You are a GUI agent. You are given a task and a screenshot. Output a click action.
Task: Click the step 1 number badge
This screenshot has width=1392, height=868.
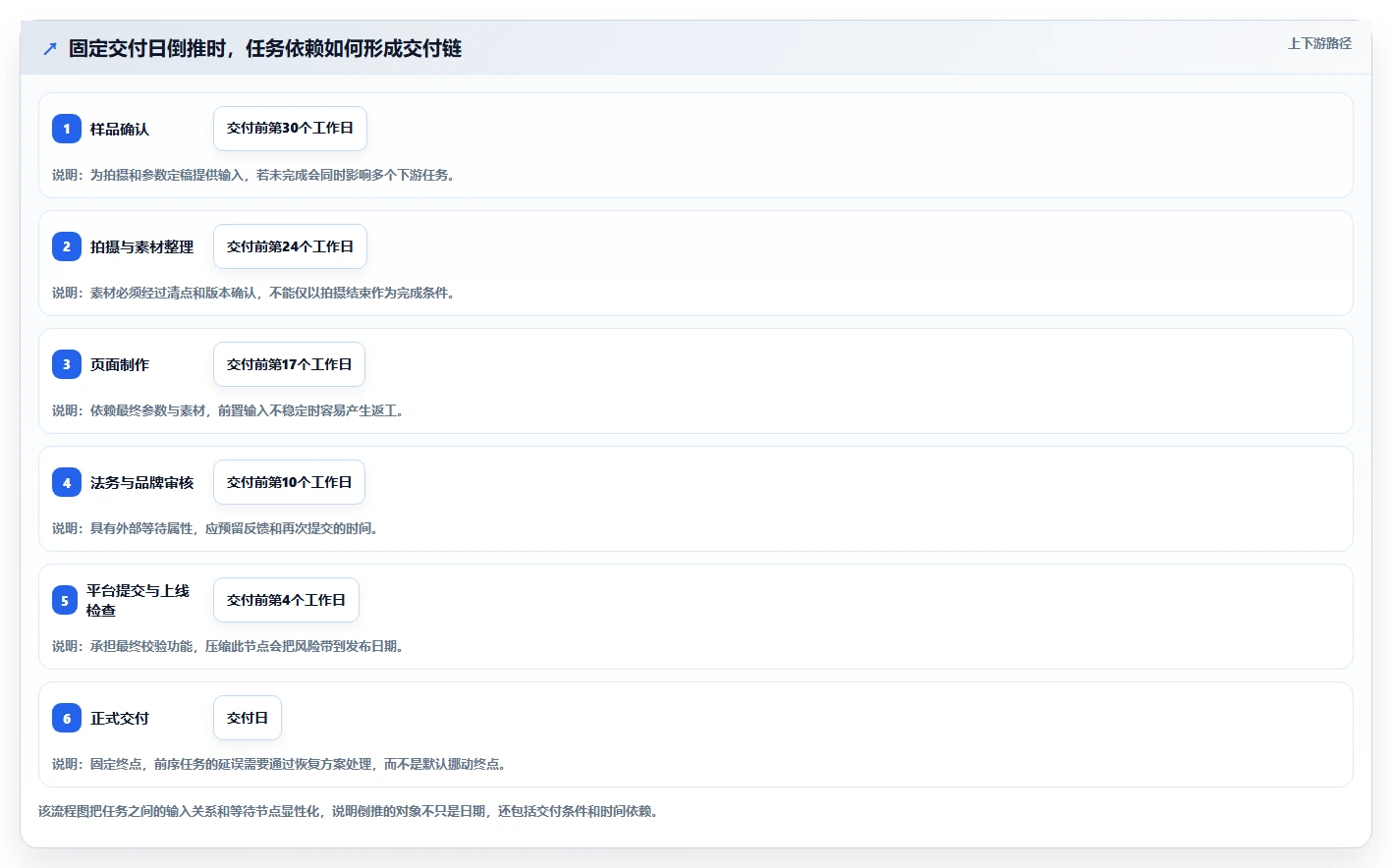pos(67,129)
